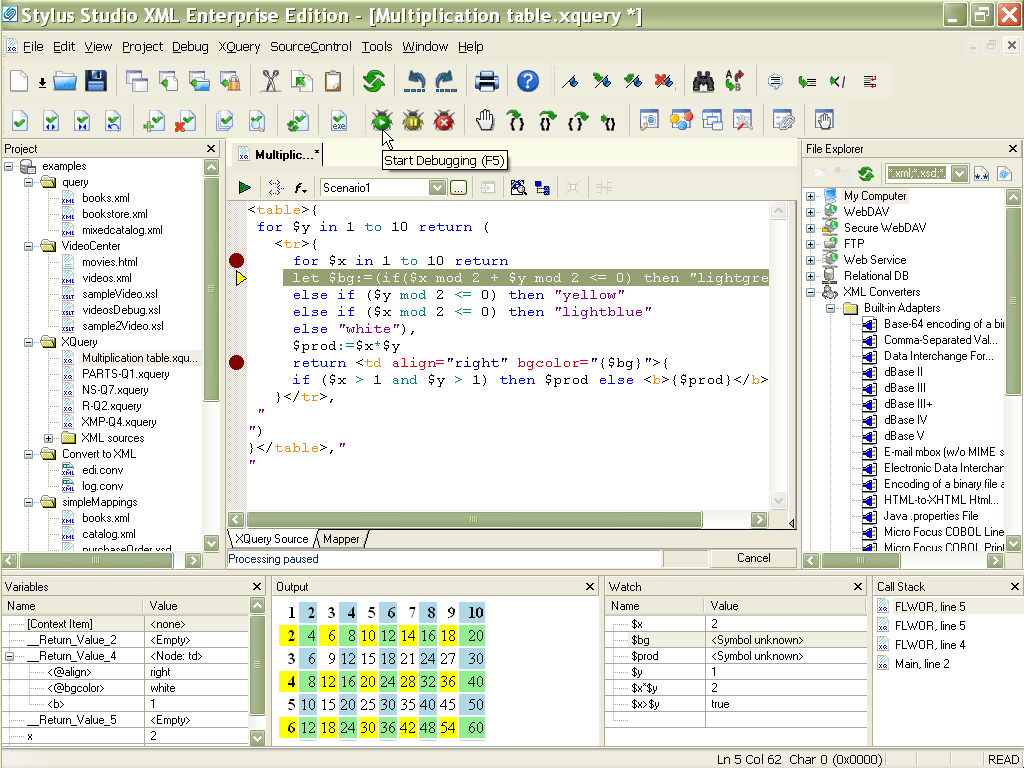Click the Pause debugging hand icon
The width and height of the screenshot is (1024, 768).
484,120
